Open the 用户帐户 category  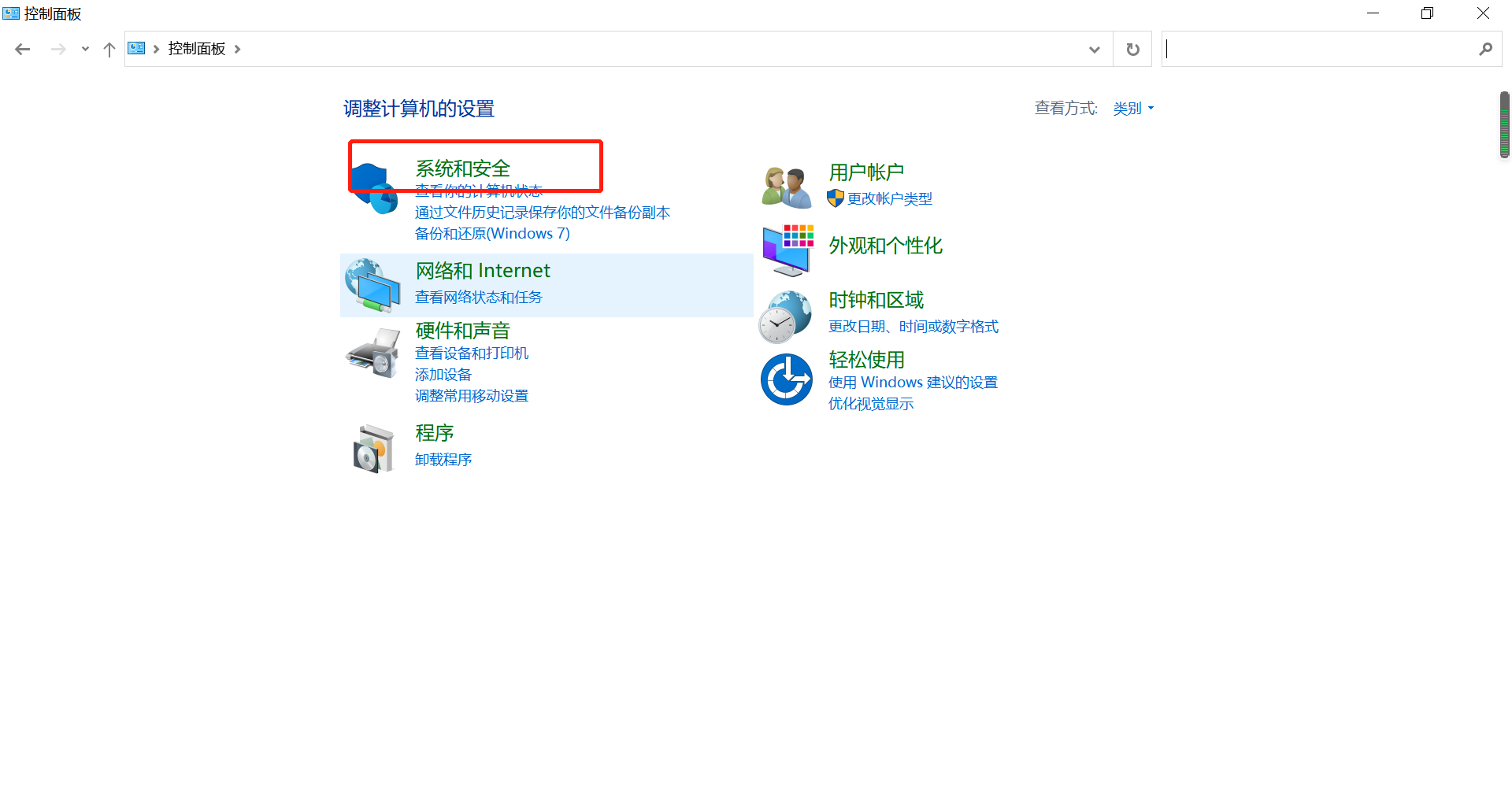pos(866,172)
